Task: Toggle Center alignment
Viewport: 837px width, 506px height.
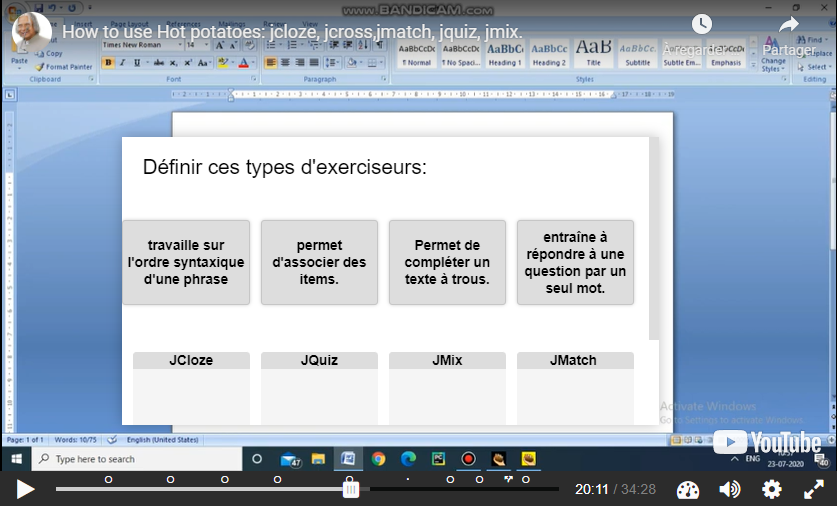Action: point(285,63)
